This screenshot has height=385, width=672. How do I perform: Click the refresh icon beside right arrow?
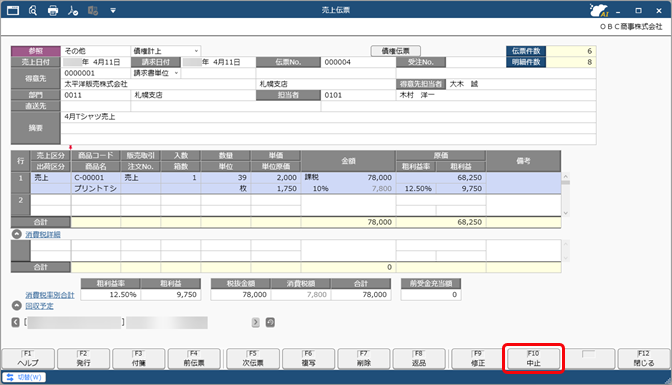(x=270, y=322)
